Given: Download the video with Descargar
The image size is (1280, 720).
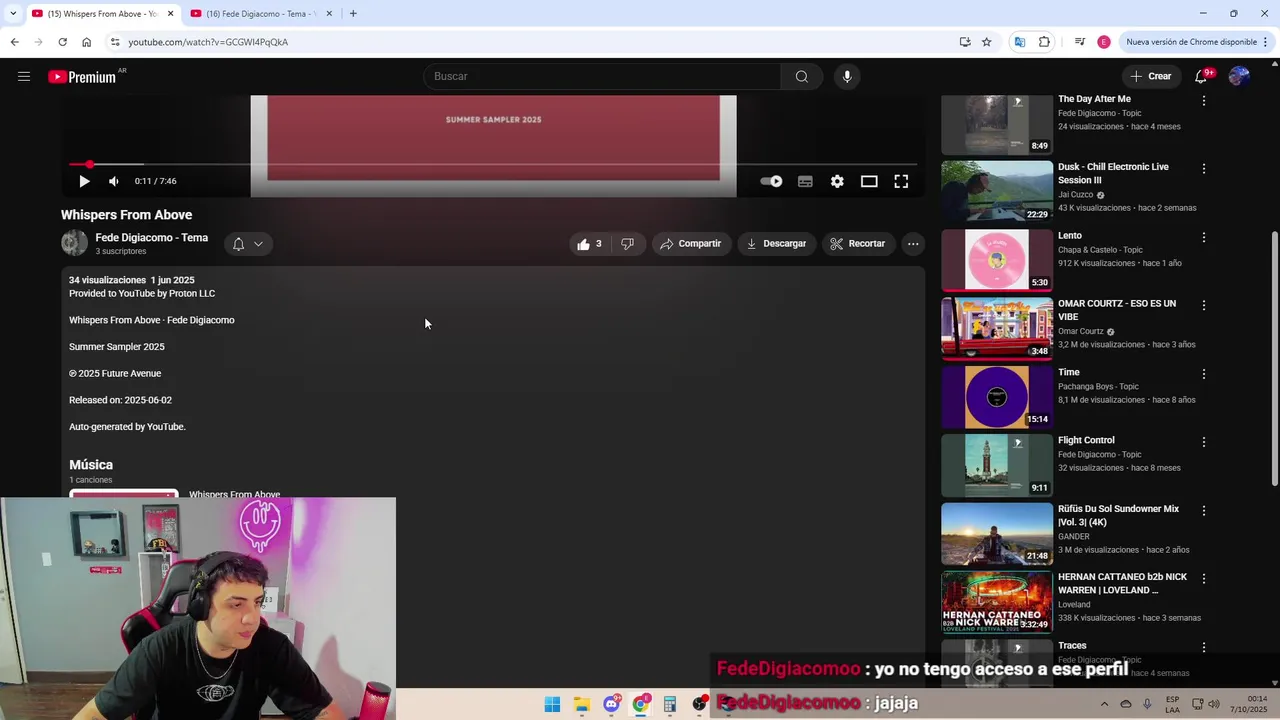Looking at the screenshot, I should (x=776, y=243).
